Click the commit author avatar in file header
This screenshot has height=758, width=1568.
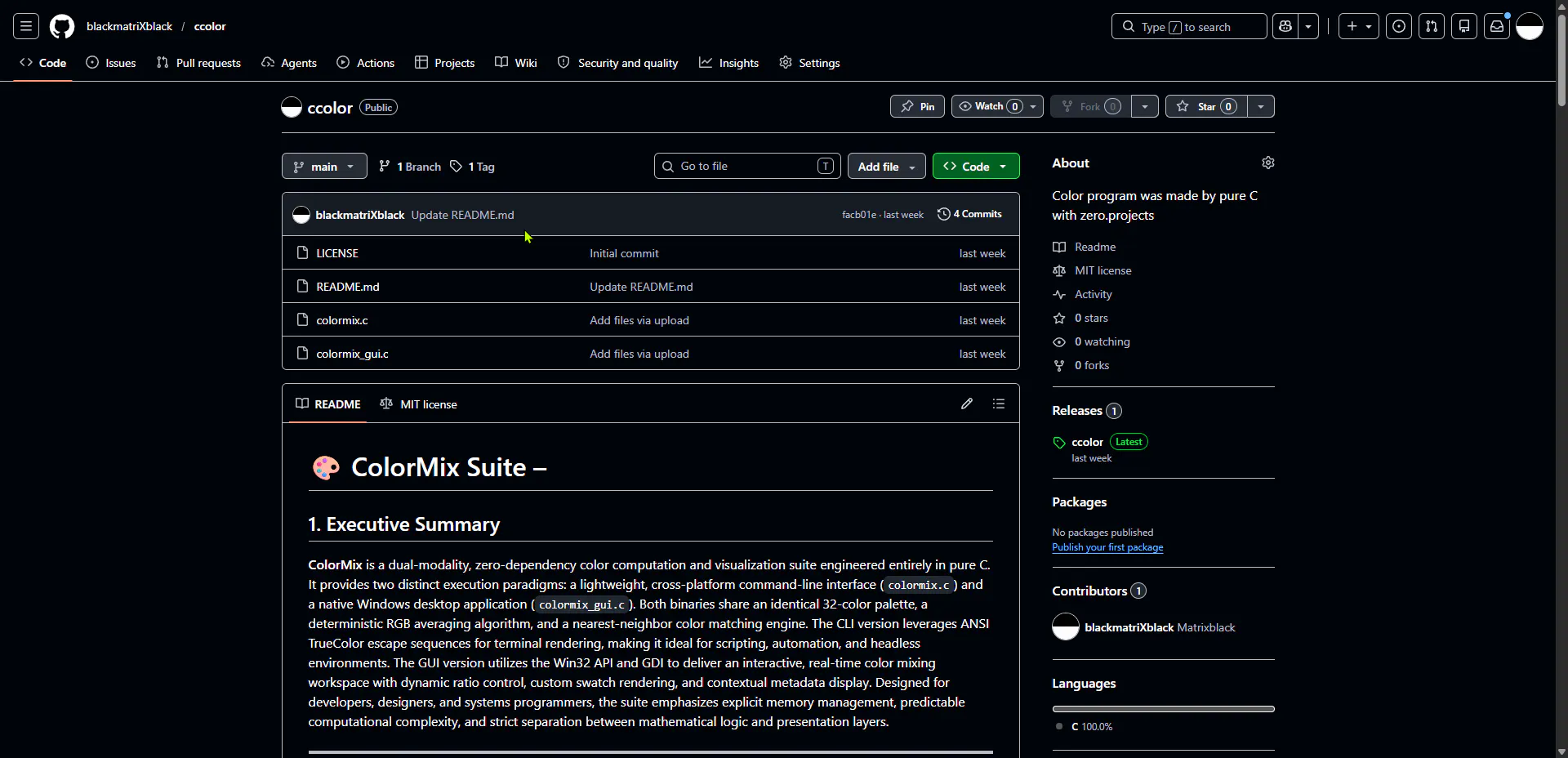[301, 215]
